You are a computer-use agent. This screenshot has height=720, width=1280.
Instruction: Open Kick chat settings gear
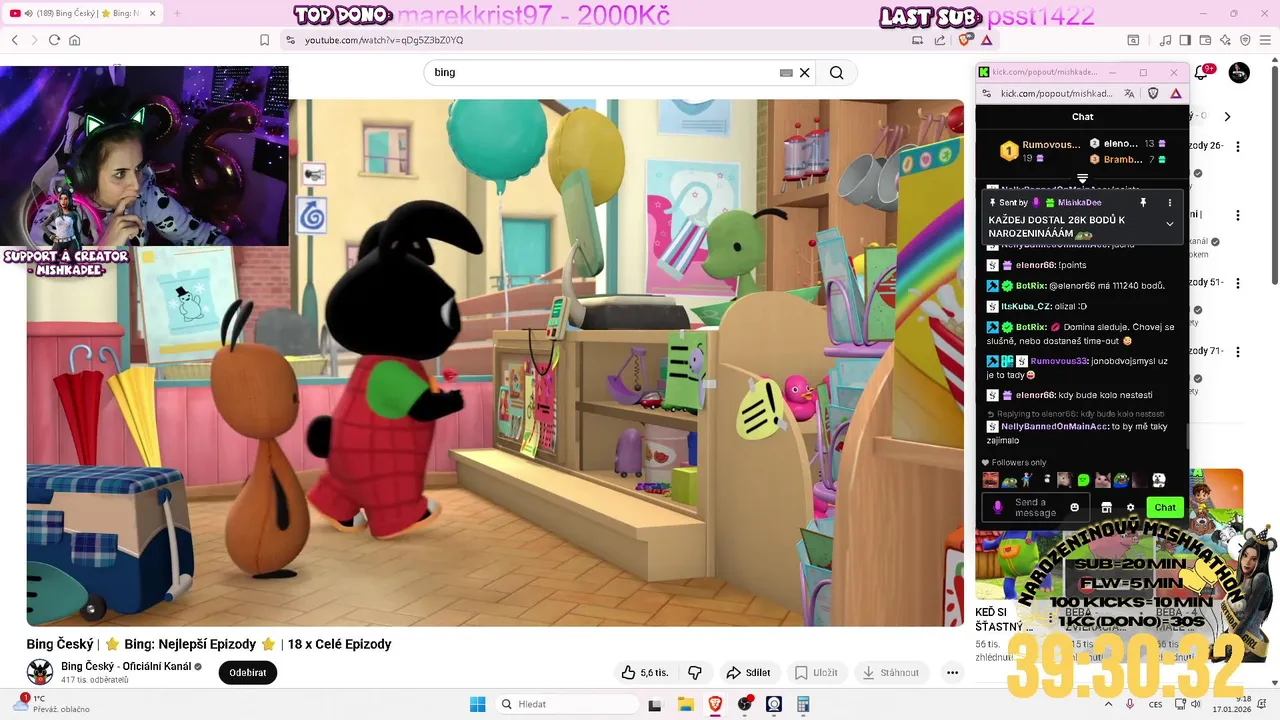[x=1131, y=508]
